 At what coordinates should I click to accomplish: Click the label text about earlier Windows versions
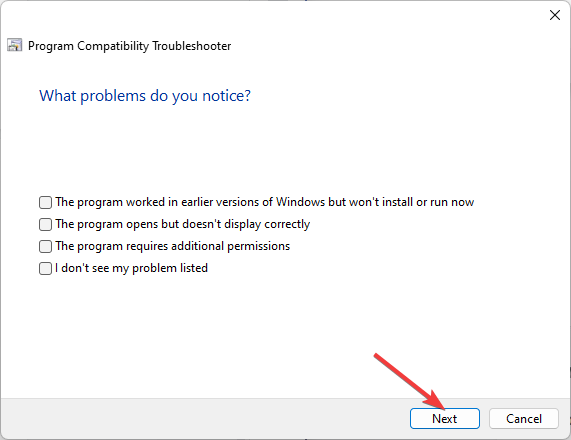265,202
